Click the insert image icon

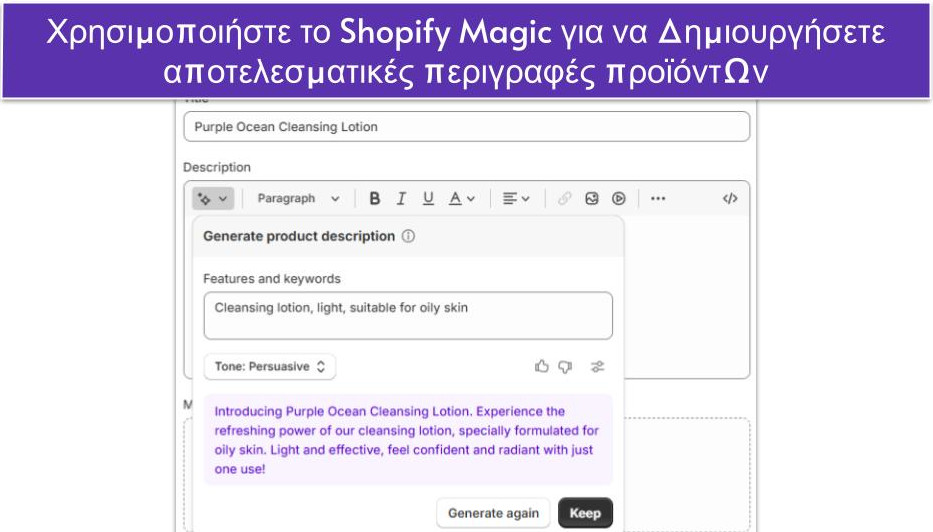coord(591,199)
